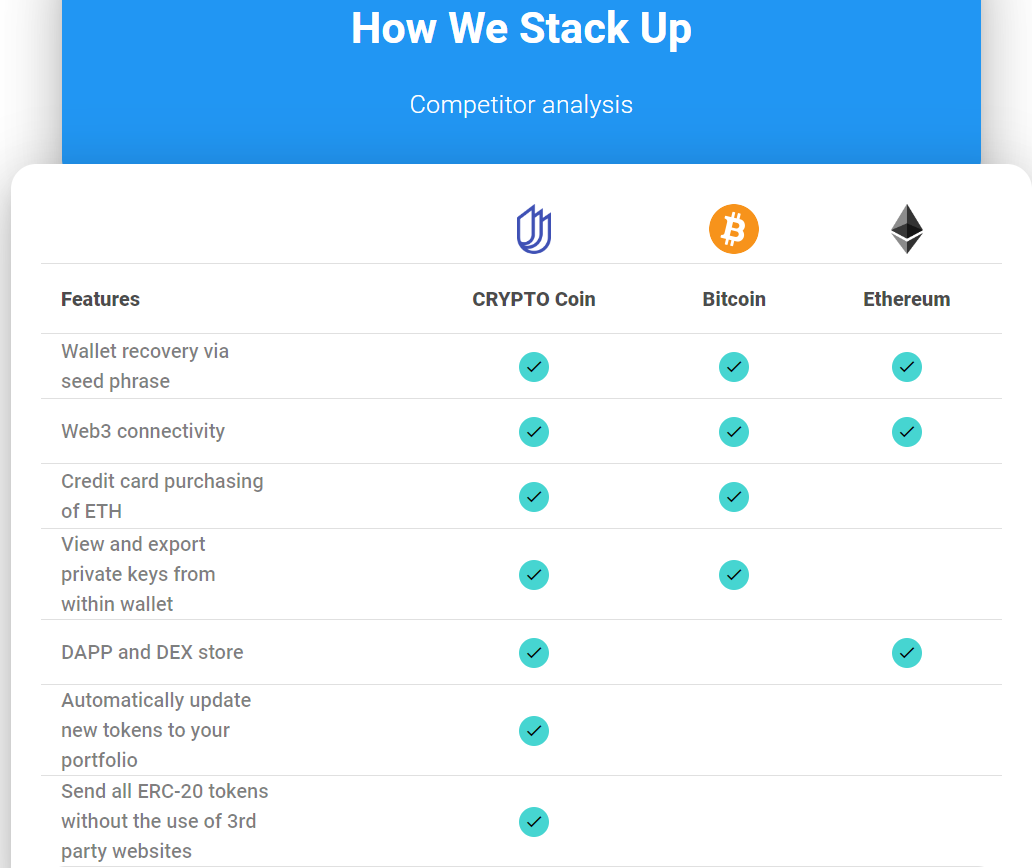The image size is (1032, 868).
Task: Click the Web3 connectivity feature label
Action: pos(143,431)
